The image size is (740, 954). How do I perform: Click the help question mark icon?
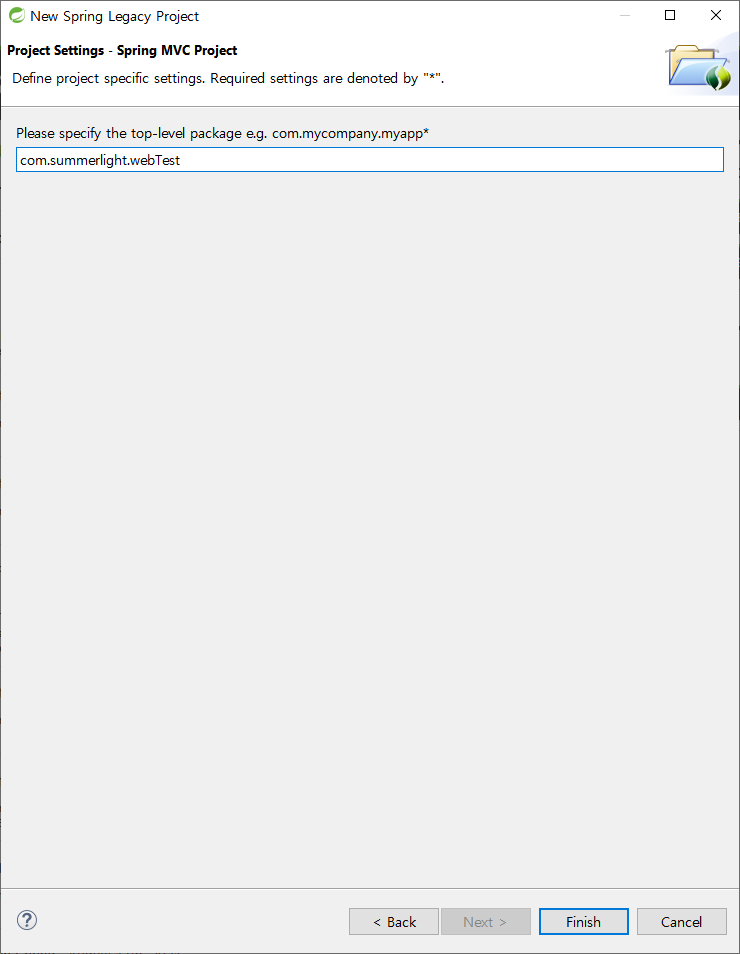pos(27,920)
